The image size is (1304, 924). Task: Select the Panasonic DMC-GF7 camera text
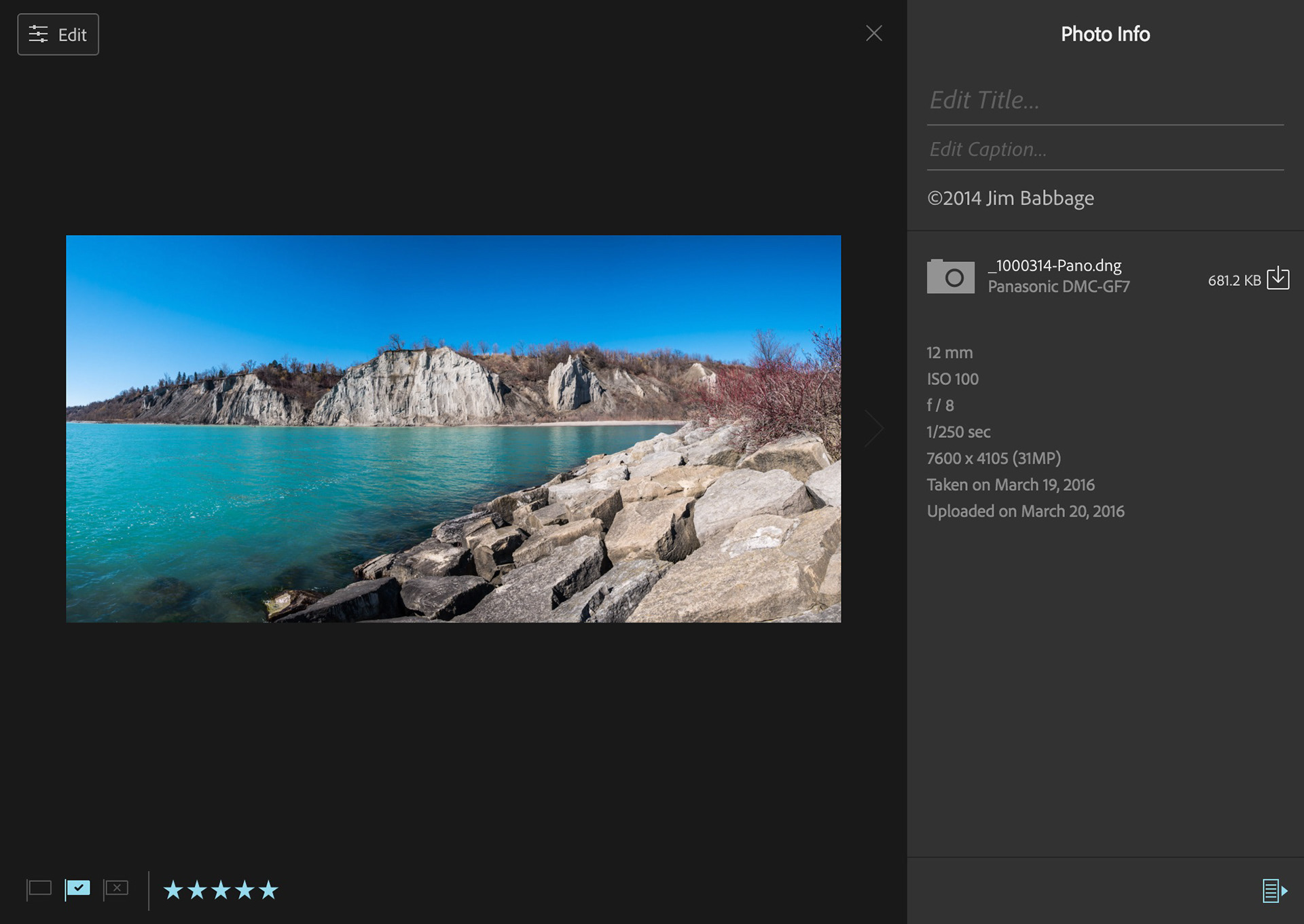[1059, 287]
